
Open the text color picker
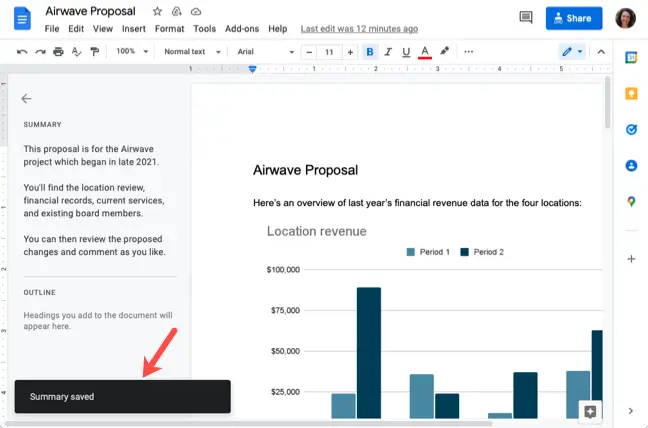425,52
